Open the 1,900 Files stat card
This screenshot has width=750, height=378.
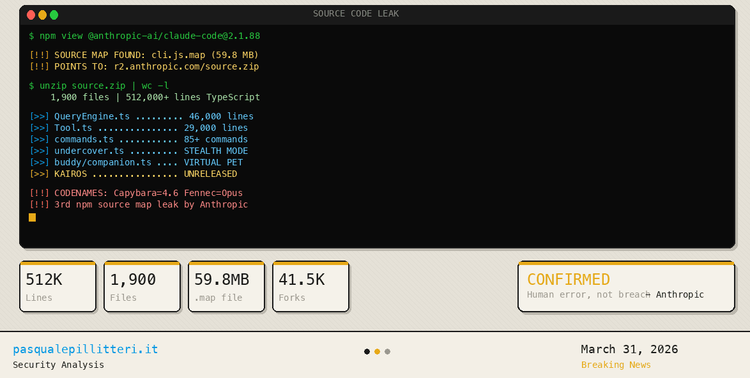(142, 286)
